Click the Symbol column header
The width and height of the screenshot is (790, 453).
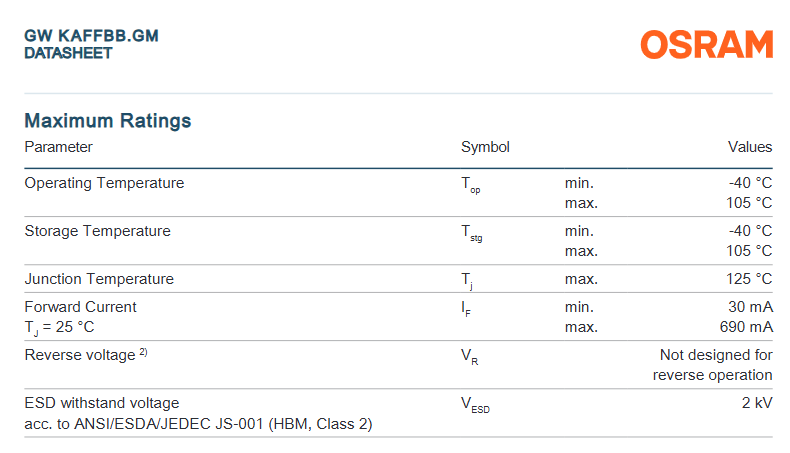click(x=485, y=147)
